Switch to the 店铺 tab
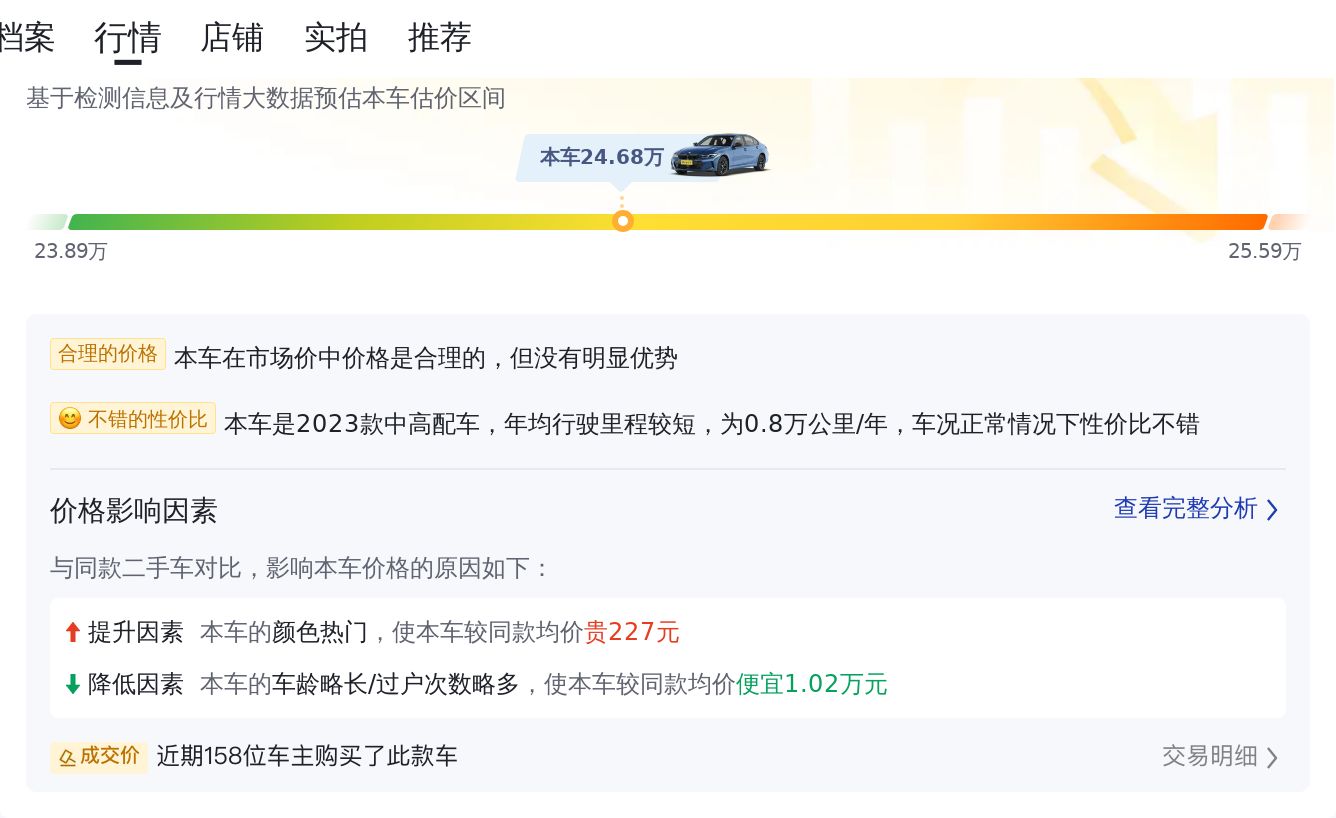The width and height of the screenshot is (1336, 818). (231, 38)
